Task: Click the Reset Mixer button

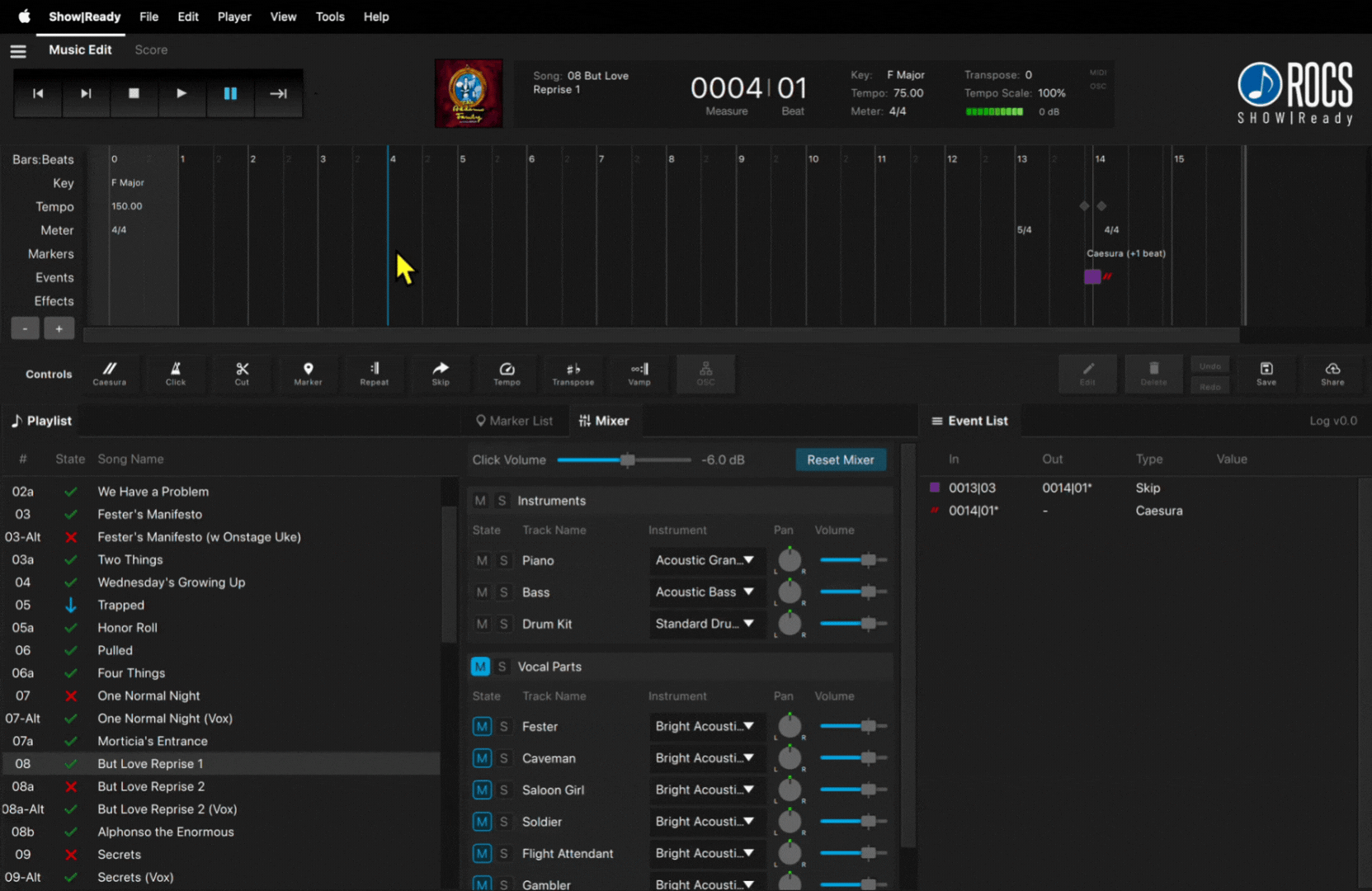Action: [840, 460]
